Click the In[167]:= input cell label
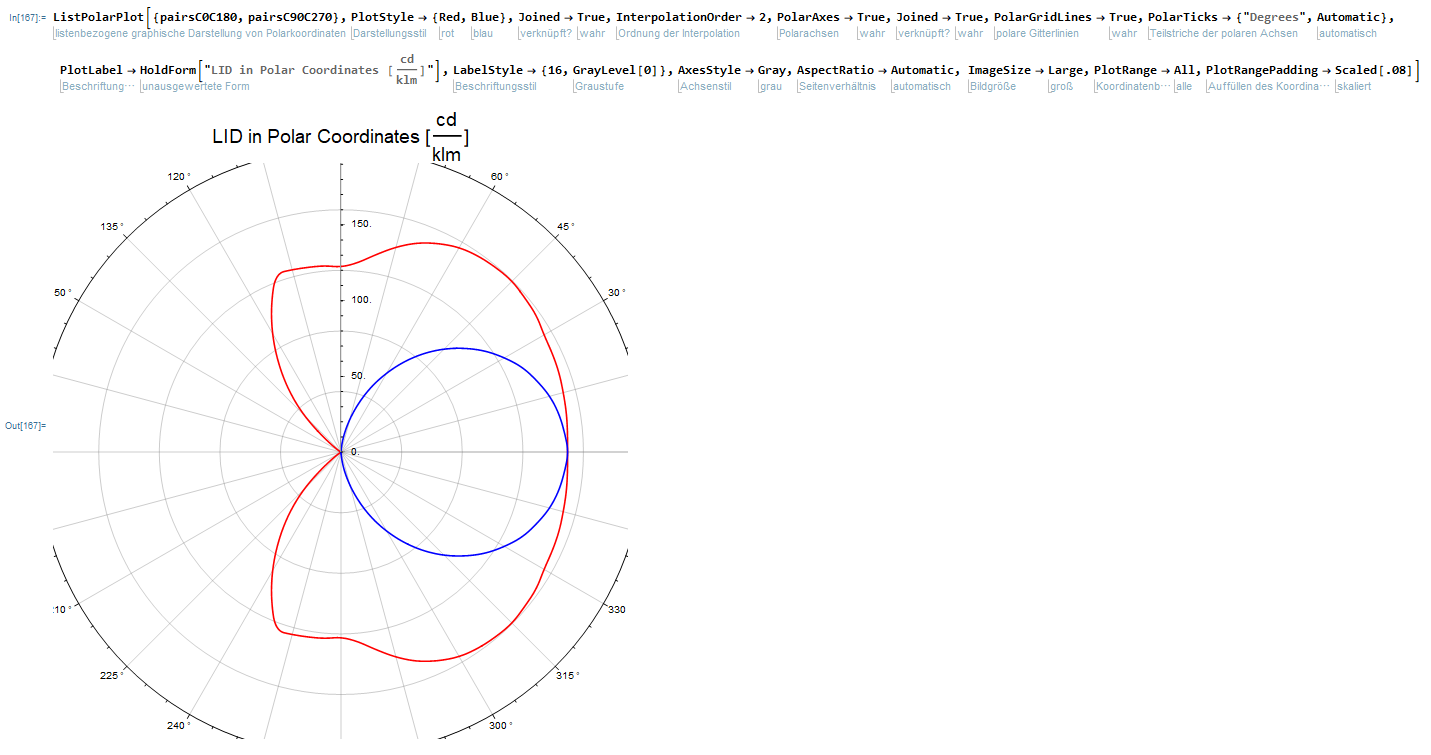This screenshot has width=1431, height=755. click(27, 18)
